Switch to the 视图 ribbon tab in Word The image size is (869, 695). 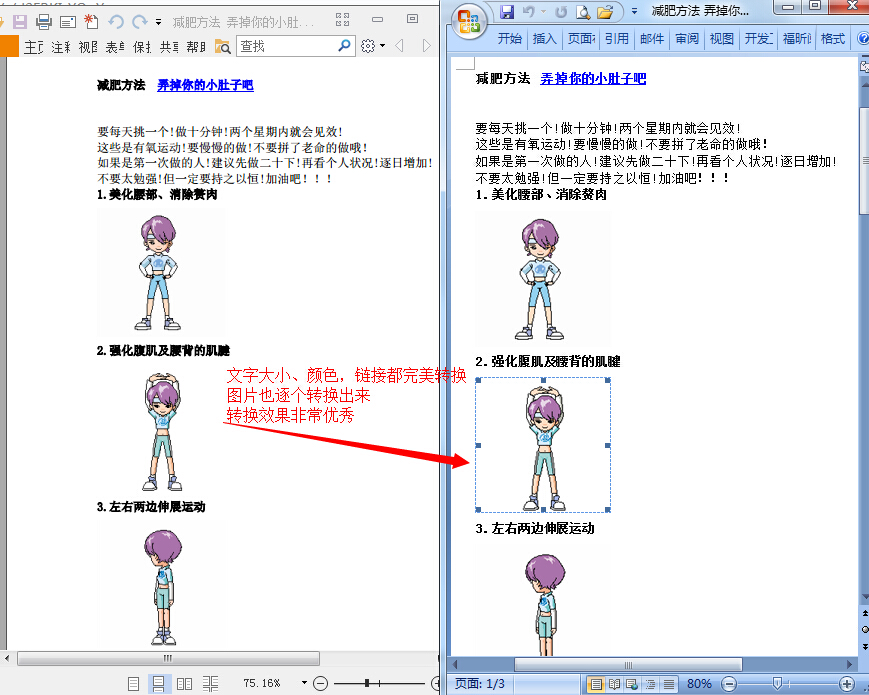(x=722, y=38)
